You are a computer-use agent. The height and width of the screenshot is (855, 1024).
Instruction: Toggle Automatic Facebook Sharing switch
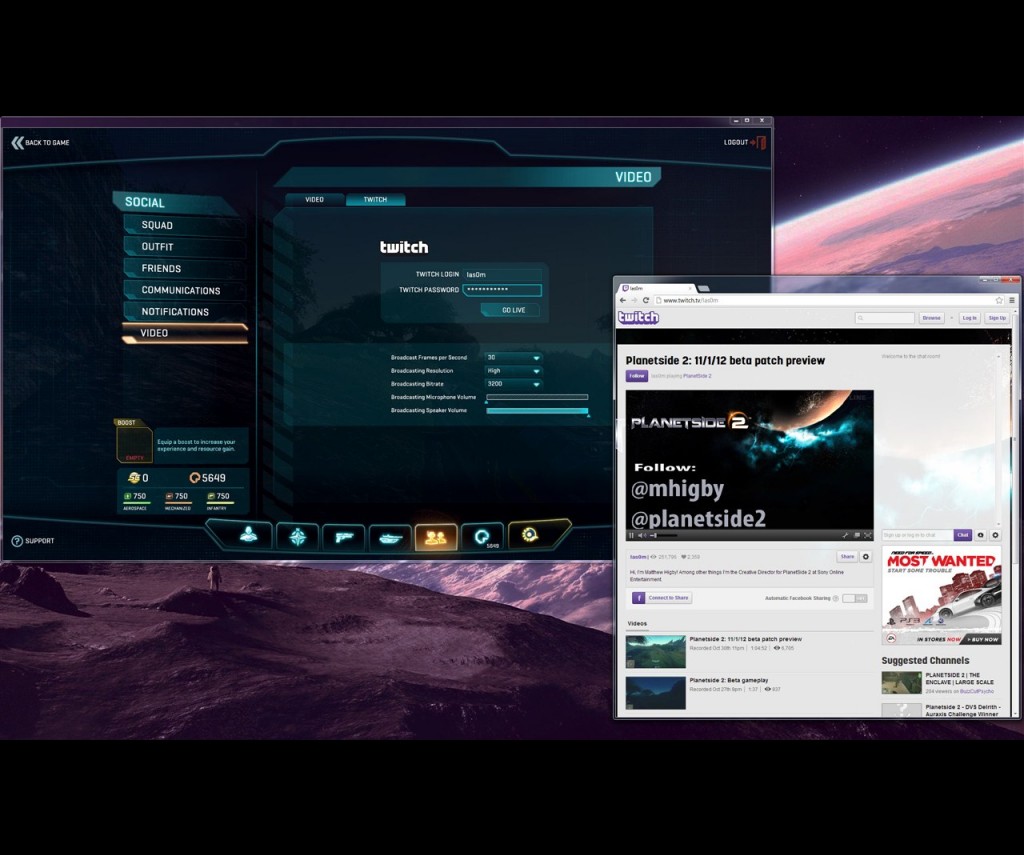coord(854,598)
